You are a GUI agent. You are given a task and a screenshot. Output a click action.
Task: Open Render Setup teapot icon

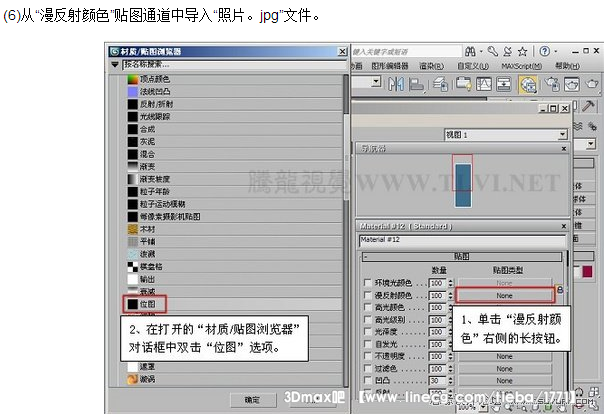(x=553, y=84)
